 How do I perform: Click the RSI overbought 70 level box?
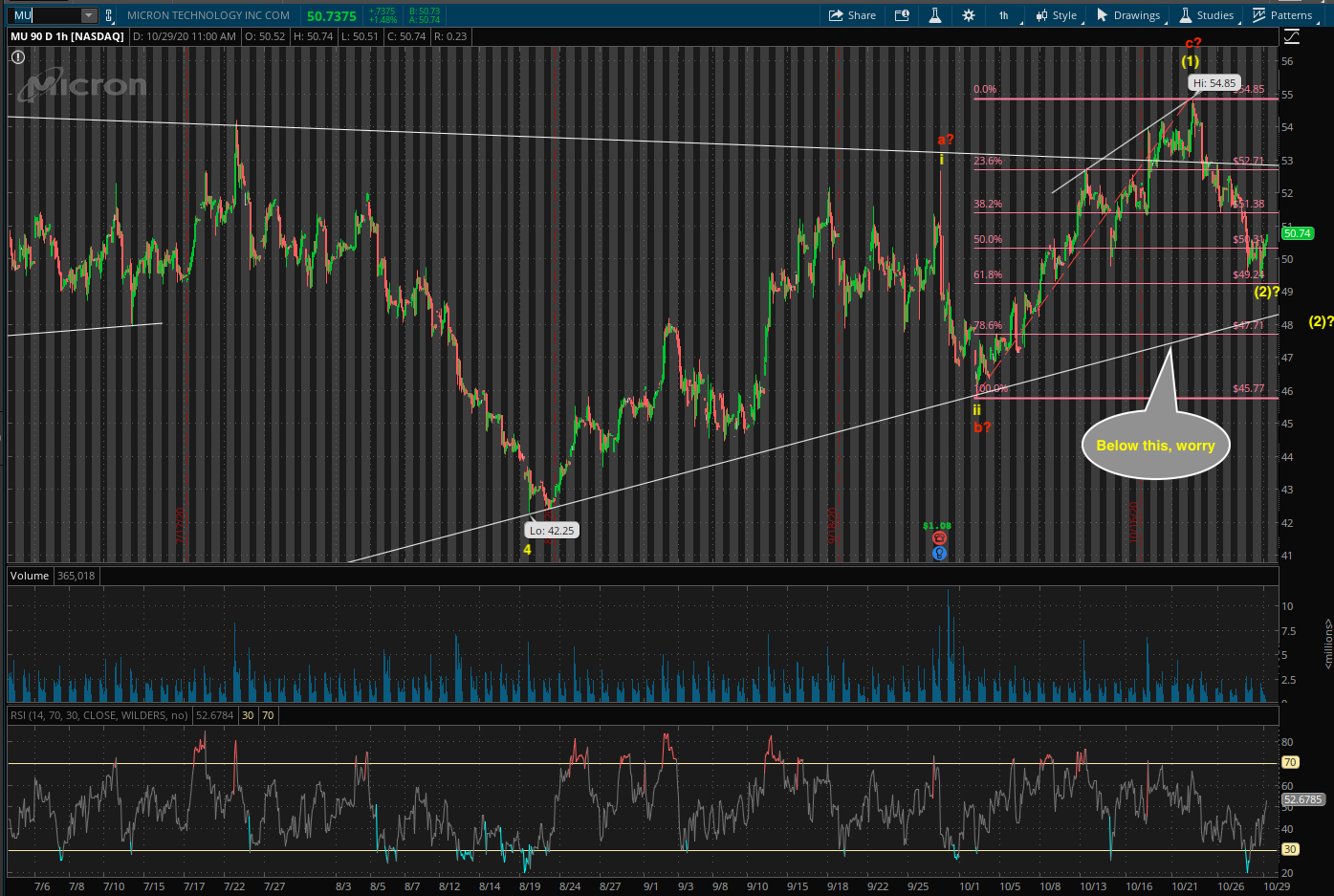(268, 715)
